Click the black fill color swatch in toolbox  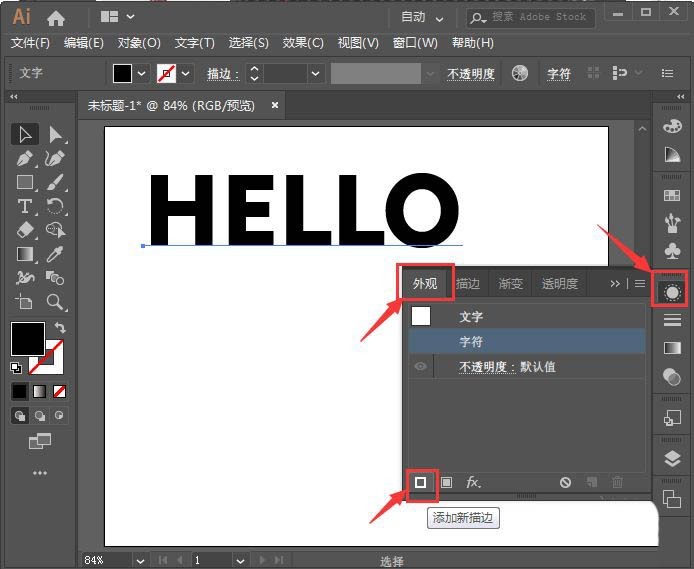tap(28, 339)
